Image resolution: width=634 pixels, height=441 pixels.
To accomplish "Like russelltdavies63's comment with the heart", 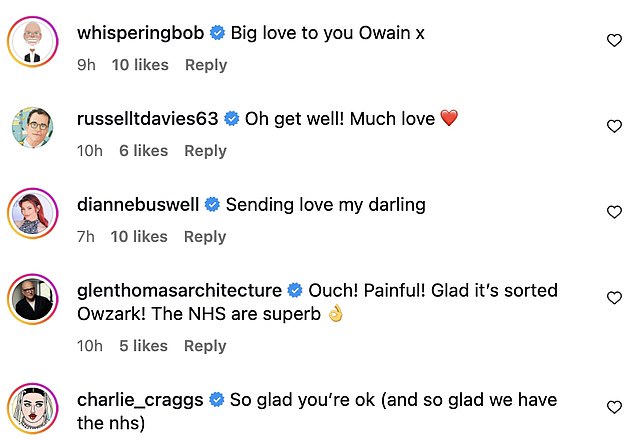I will (x=615, y=127).
